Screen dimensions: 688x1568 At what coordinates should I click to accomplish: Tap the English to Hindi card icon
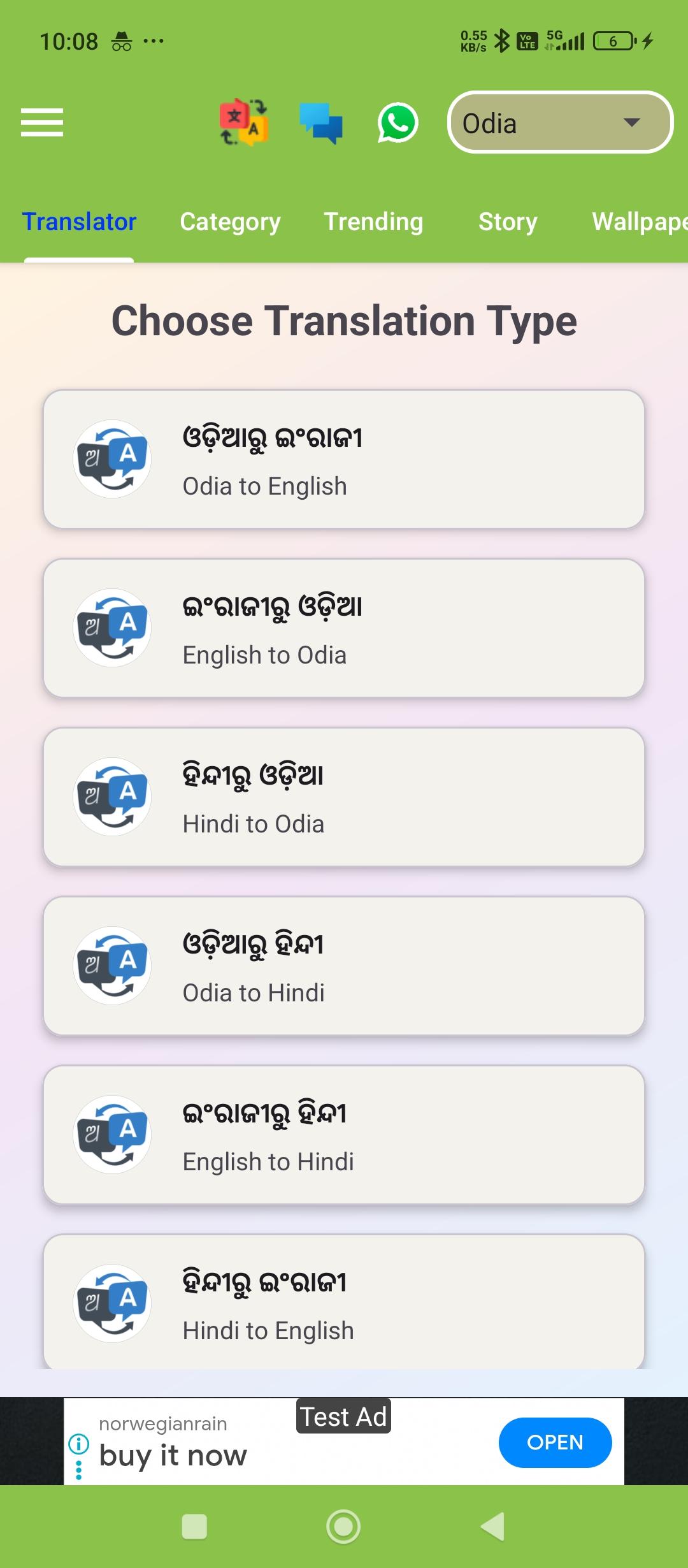[x=113, y=1135]
